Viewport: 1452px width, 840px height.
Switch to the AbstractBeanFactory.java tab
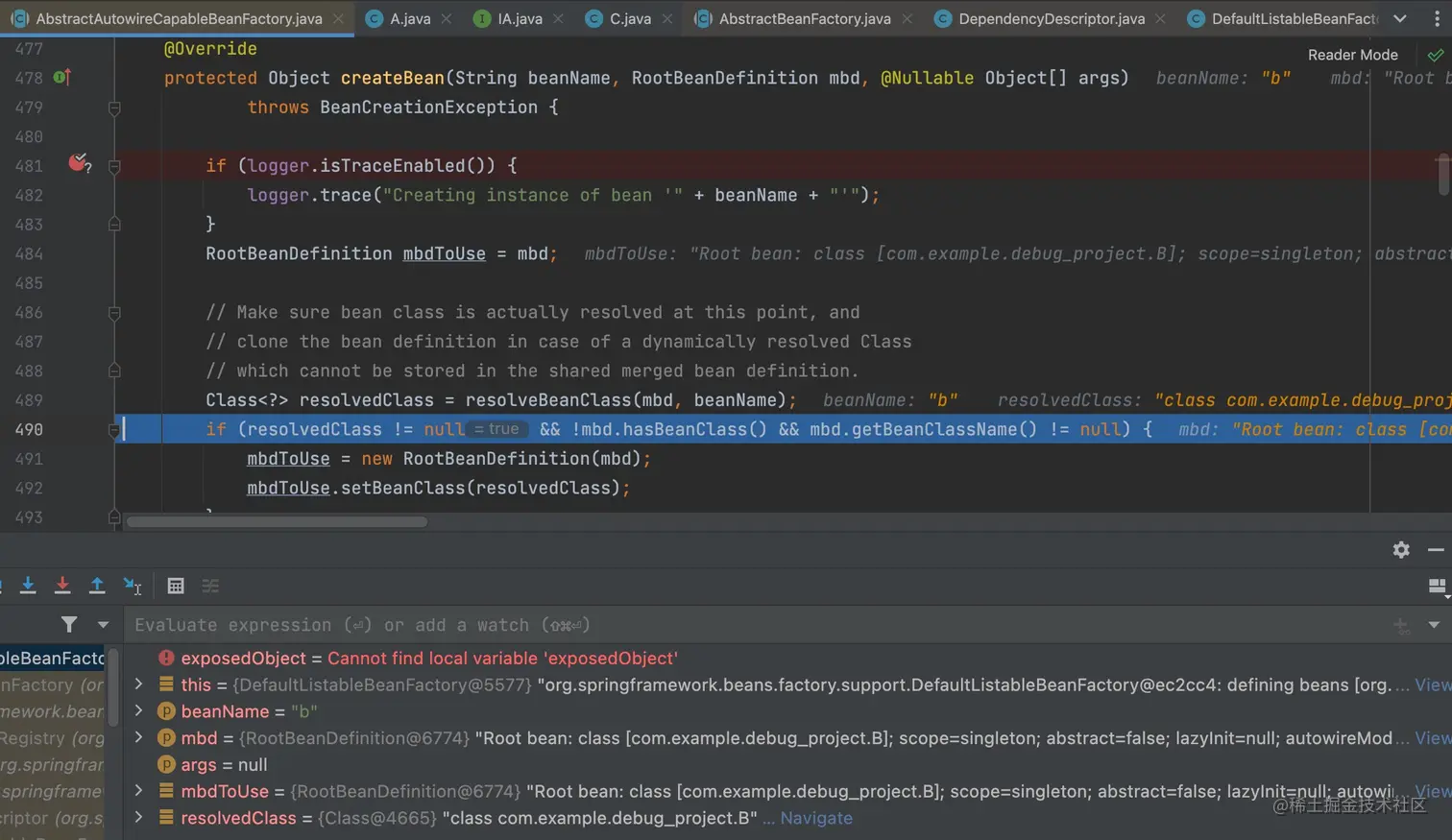805,18
